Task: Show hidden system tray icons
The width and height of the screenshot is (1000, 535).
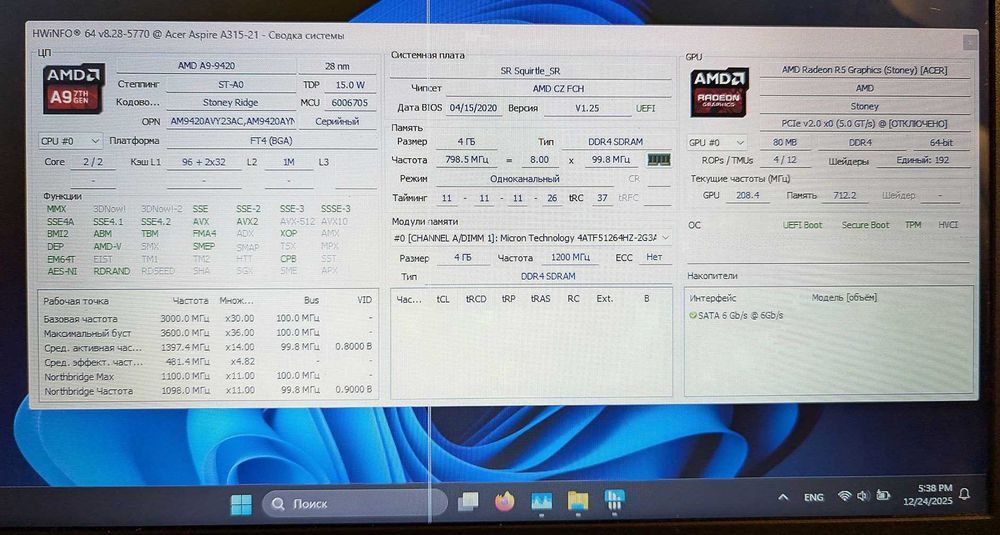Action: pyautogui.click(x=784, y=497)
